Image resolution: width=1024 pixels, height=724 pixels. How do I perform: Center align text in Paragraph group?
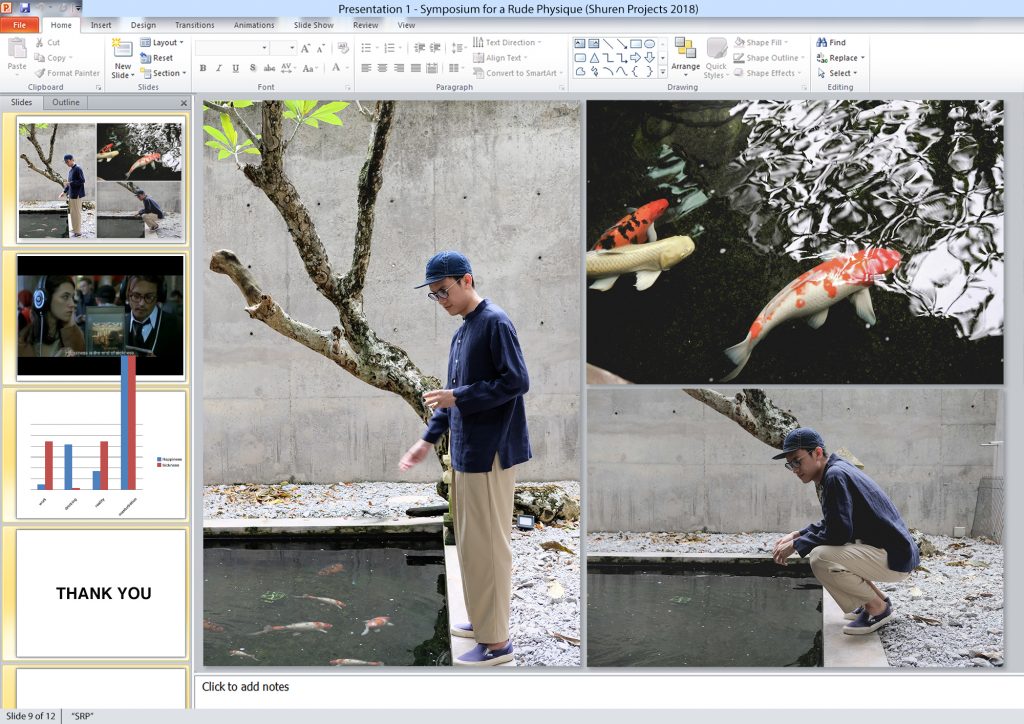pyautogui.click(x=382, y=68)
